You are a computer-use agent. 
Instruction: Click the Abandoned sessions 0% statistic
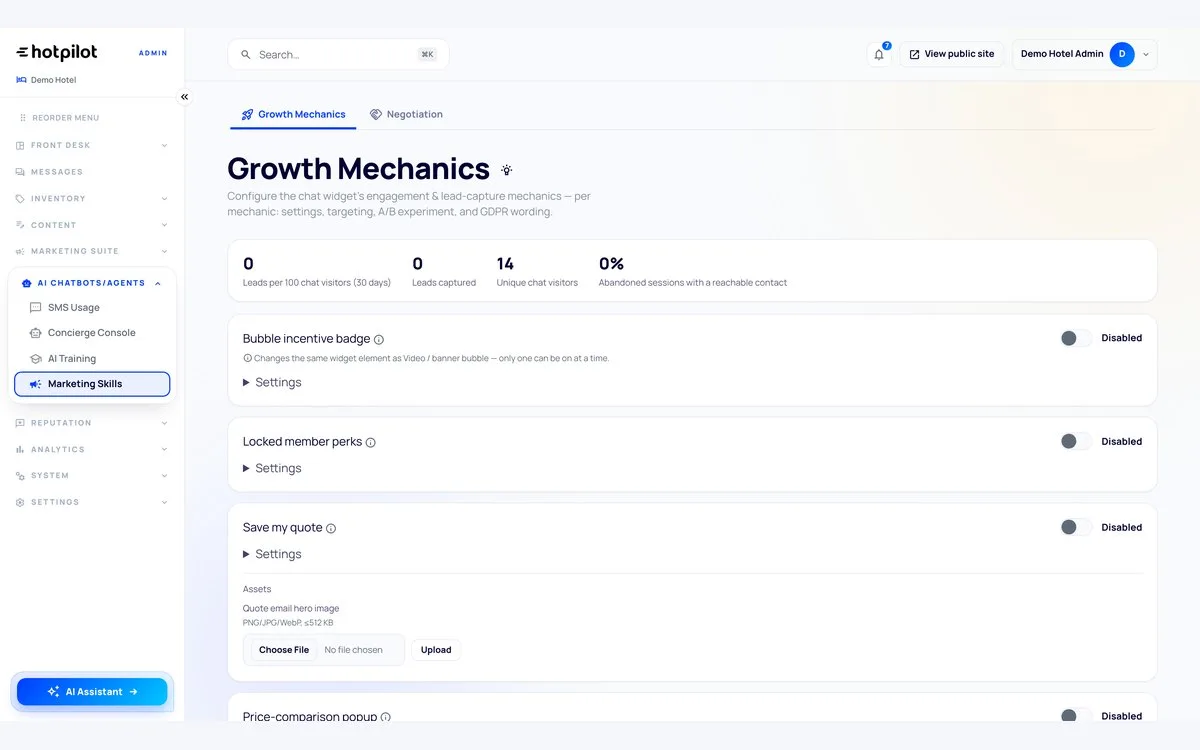click(x=693, y=271)
